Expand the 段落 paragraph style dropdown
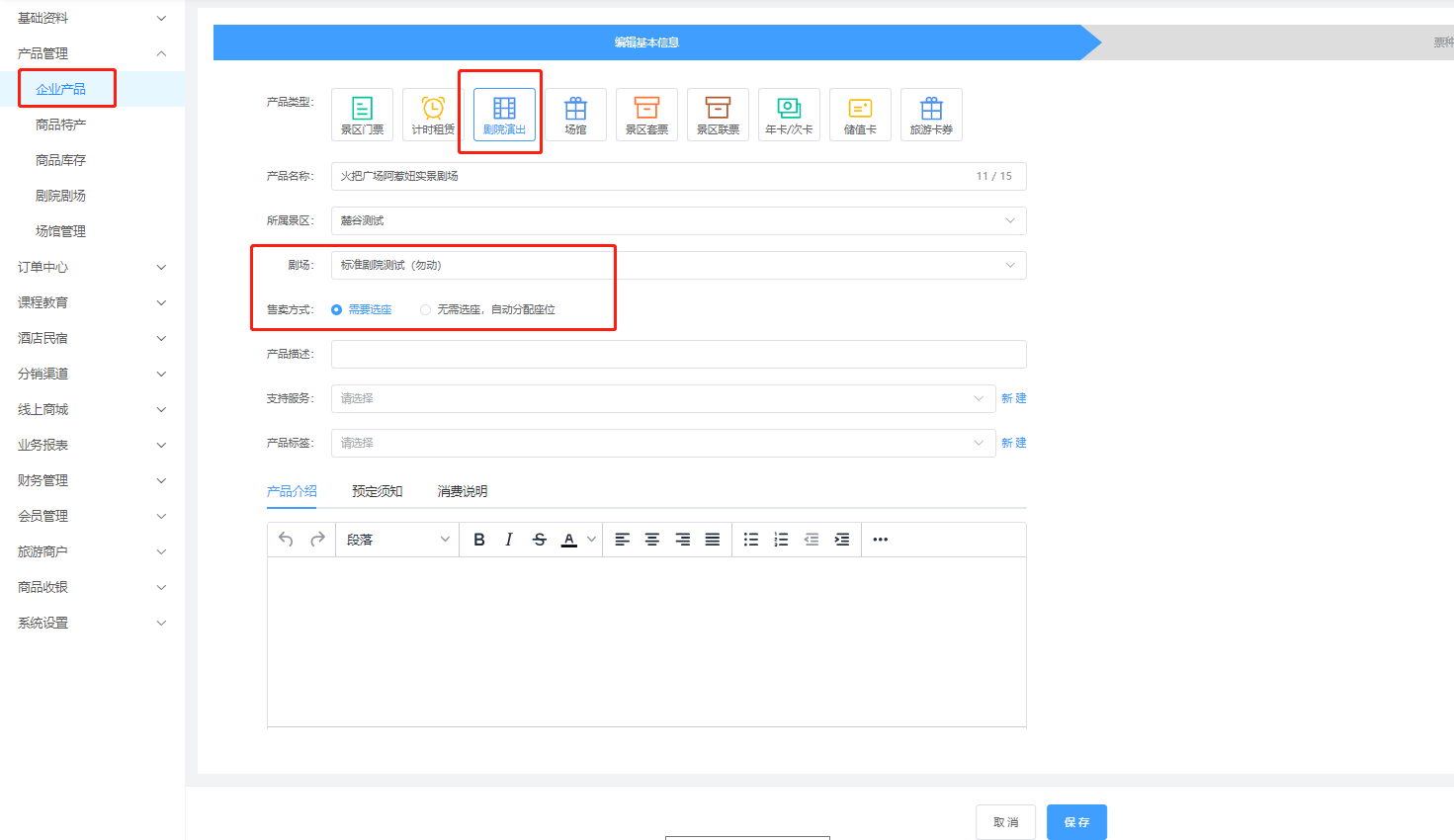Viewport: 1454px width, 840px height. [x=397, y=540]
